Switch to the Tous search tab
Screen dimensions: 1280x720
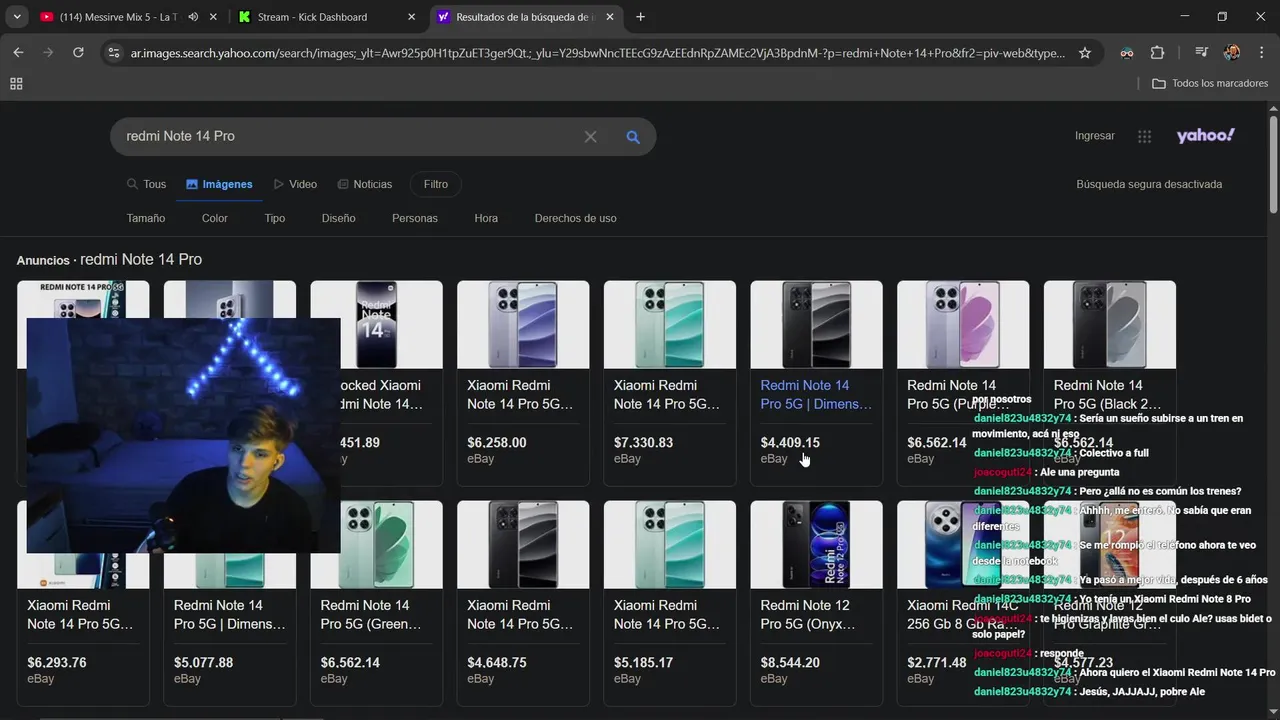[x=146, y=184]
